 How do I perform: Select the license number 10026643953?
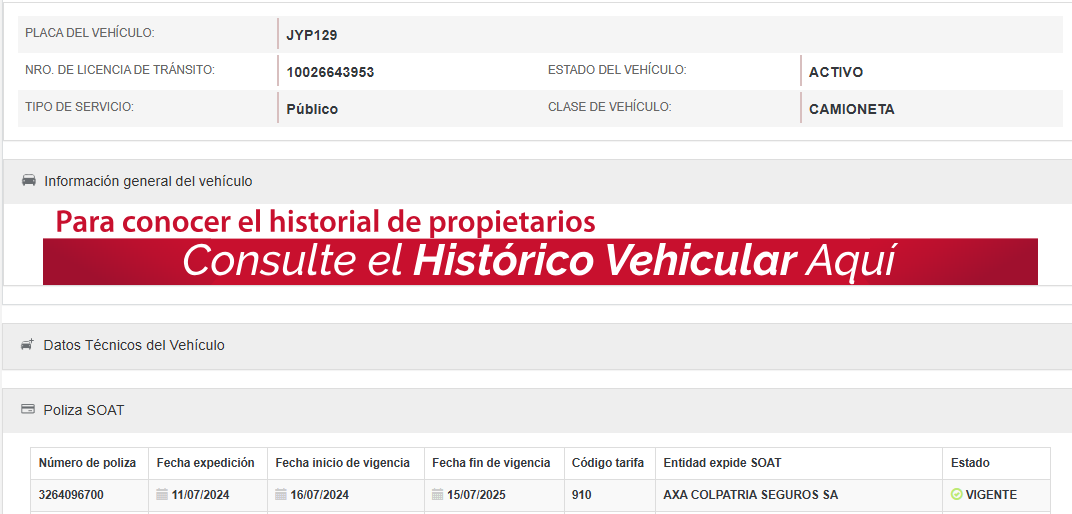click(x=330, y=72)
